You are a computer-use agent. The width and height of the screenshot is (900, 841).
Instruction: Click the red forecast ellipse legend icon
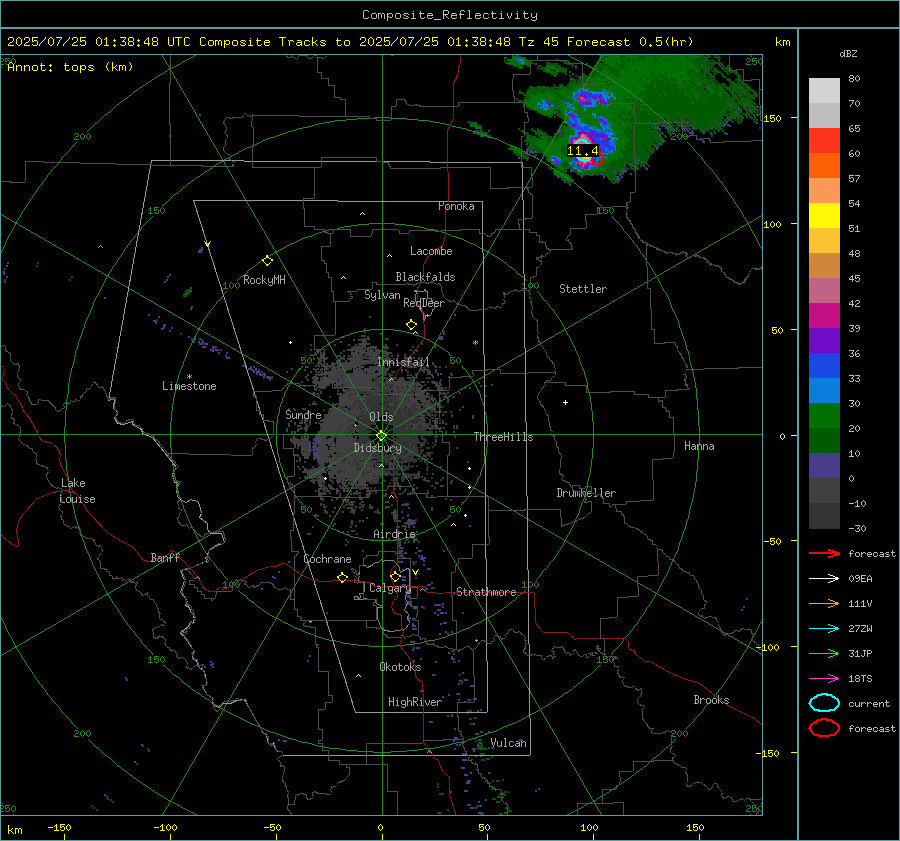pyautogui.click(x=824, y=728)
